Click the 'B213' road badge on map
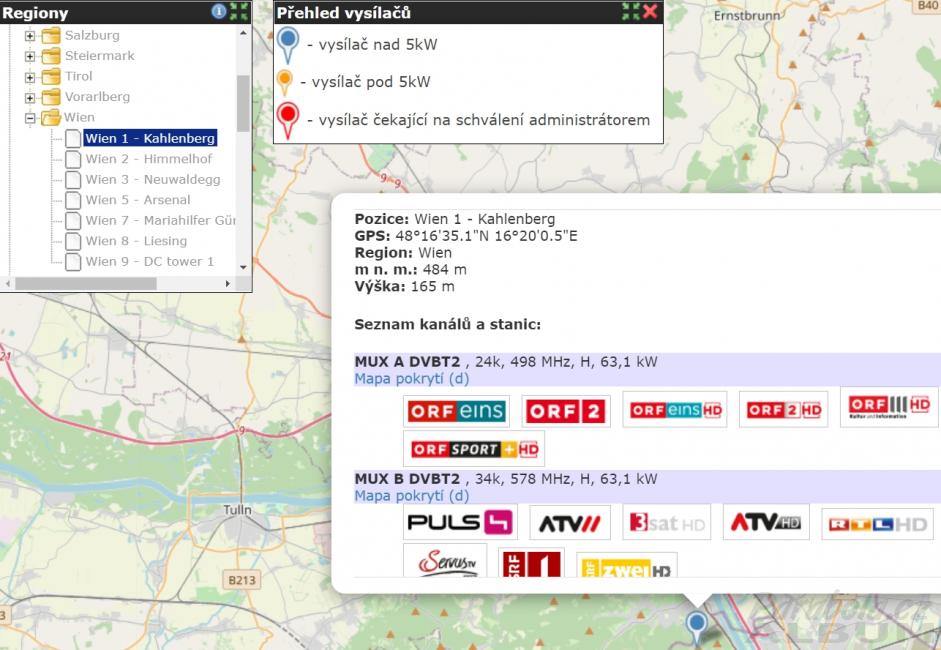941x650 pixels. (242, 580)
